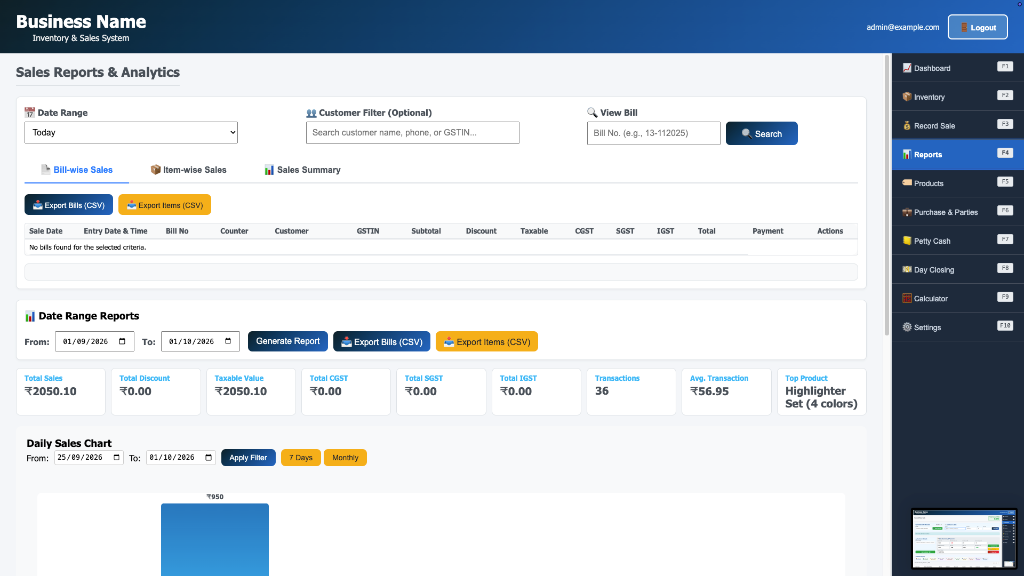Click the Sale Date column header
This screenshot has height=576, width=1024.
pyautogui.click(x=46, y=231)
